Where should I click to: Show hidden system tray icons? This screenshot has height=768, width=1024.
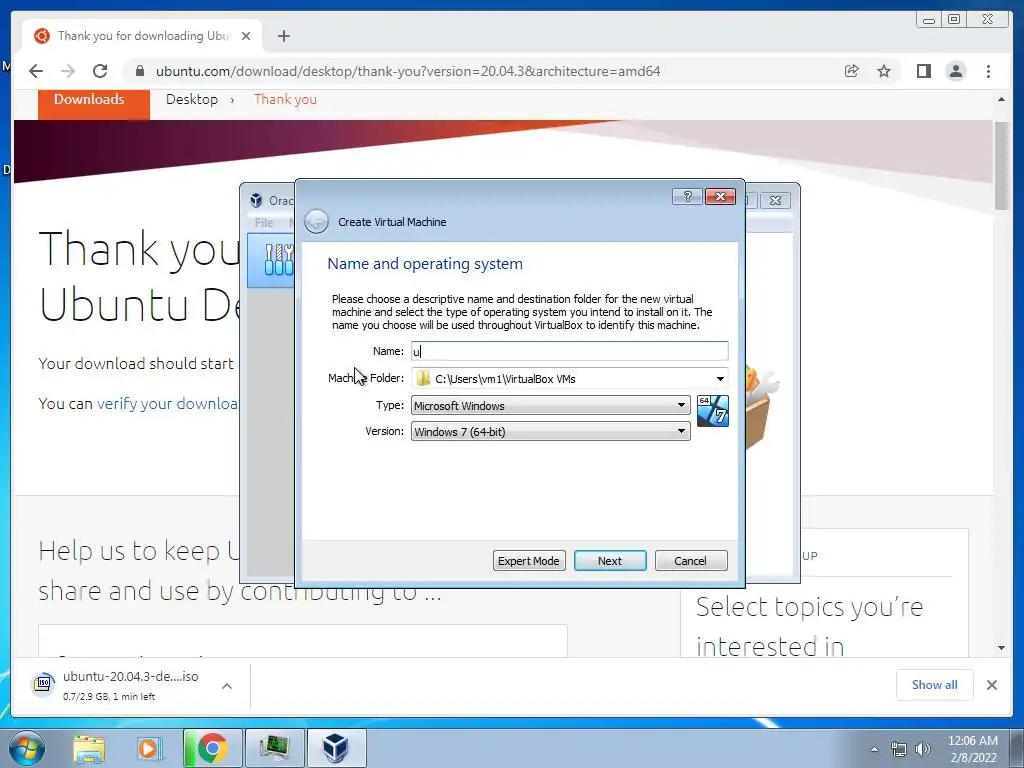click(874, 749)
